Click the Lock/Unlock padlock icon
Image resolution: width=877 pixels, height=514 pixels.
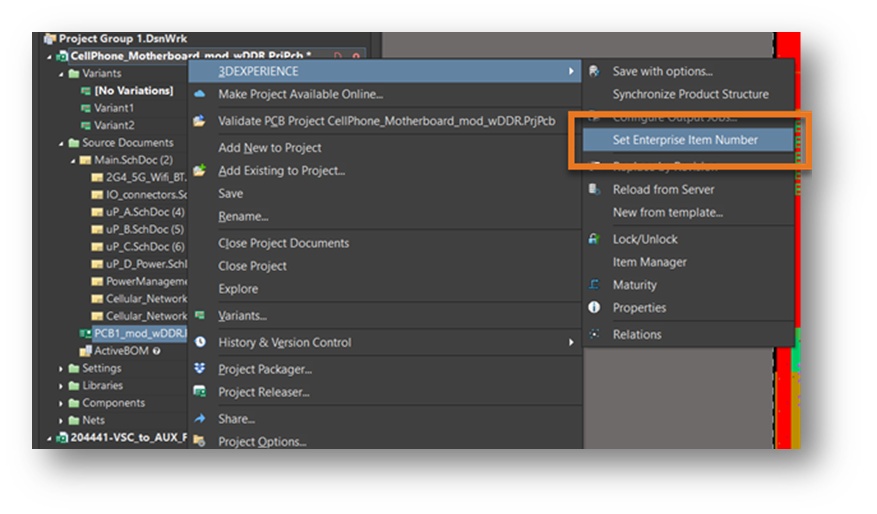pyautogui.click(x=595, y=239)
